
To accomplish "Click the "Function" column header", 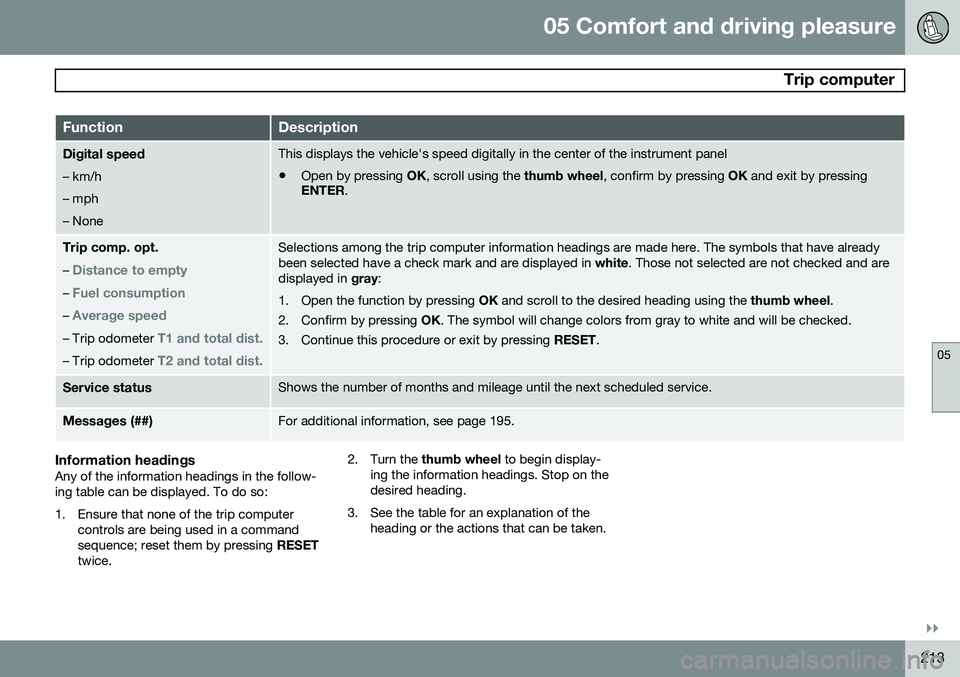I will point(92,127).
